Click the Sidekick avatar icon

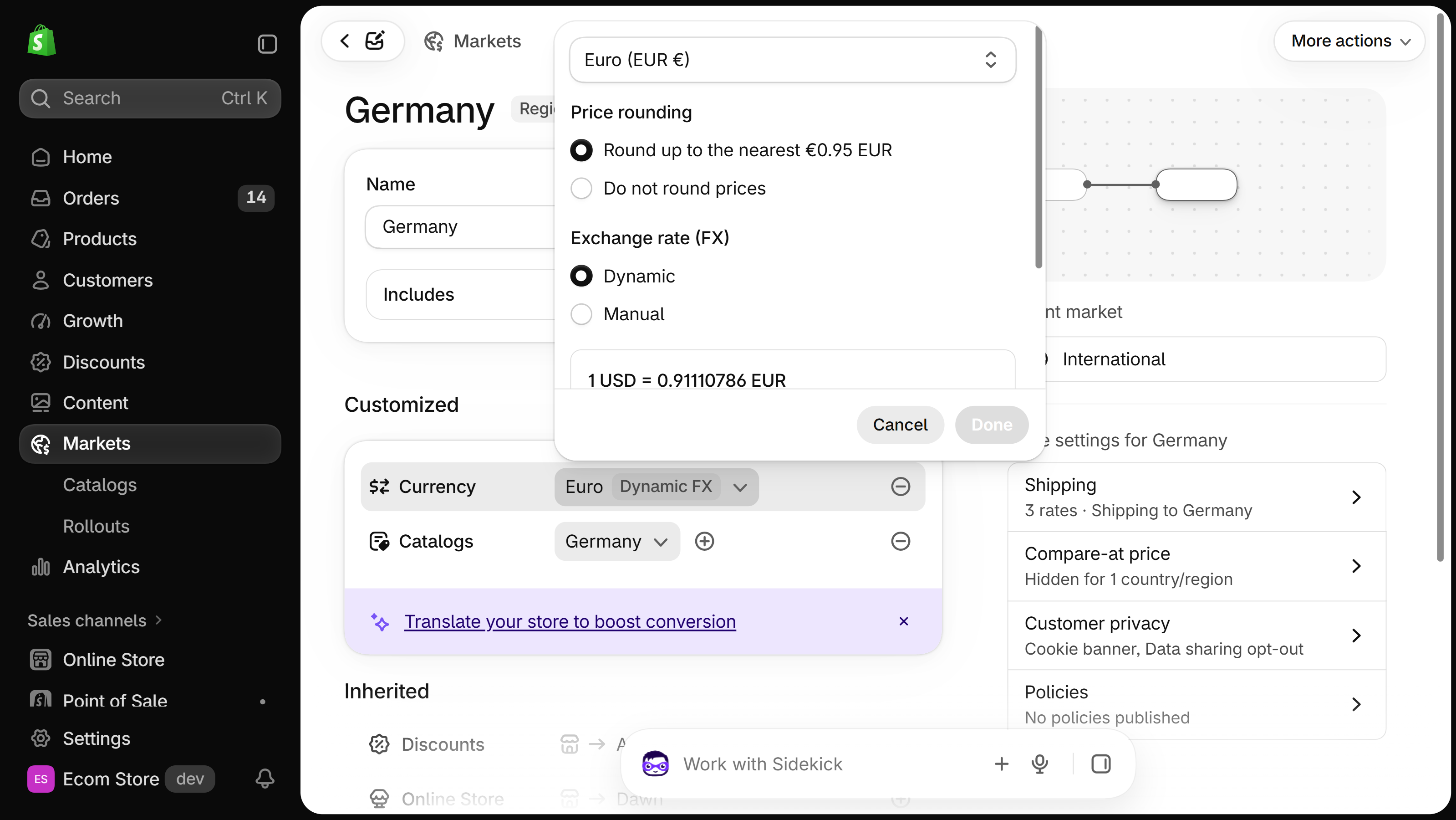656,764
